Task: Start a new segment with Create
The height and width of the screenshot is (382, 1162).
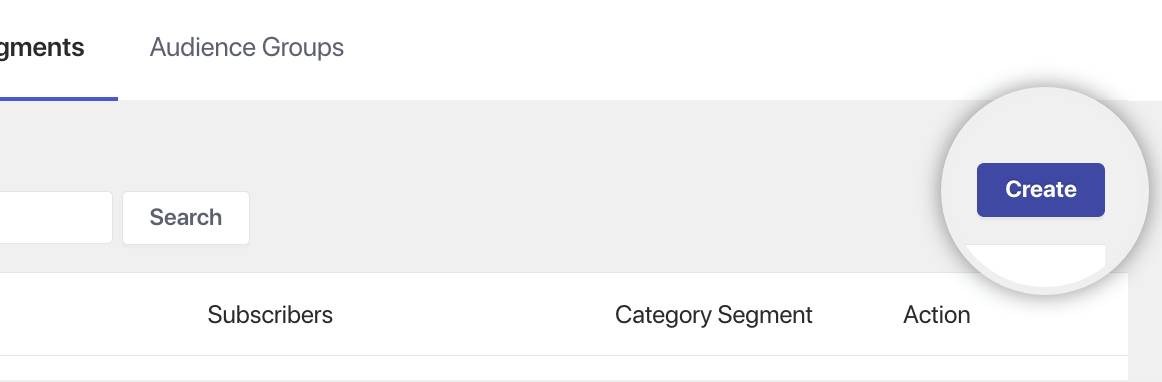Action: point(1040,190)
